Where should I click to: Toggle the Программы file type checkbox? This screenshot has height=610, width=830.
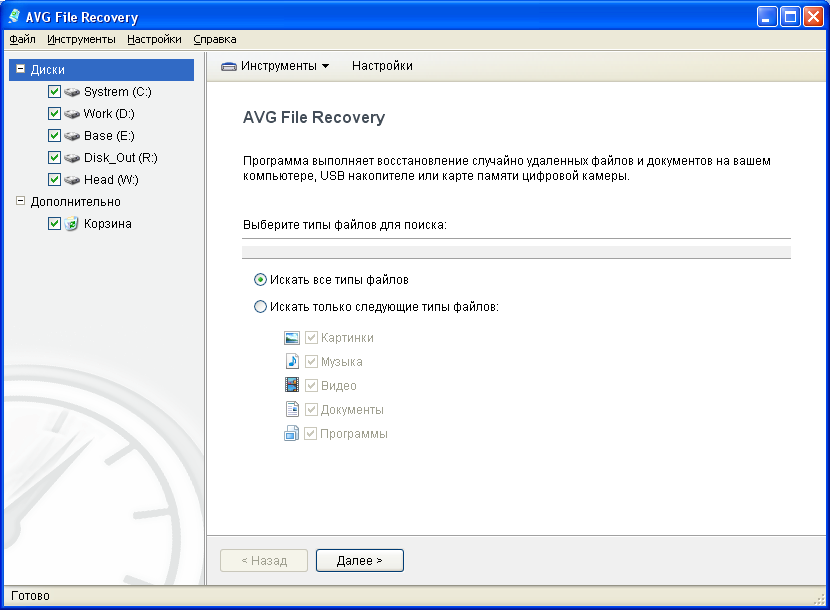(x=311, y=434)
